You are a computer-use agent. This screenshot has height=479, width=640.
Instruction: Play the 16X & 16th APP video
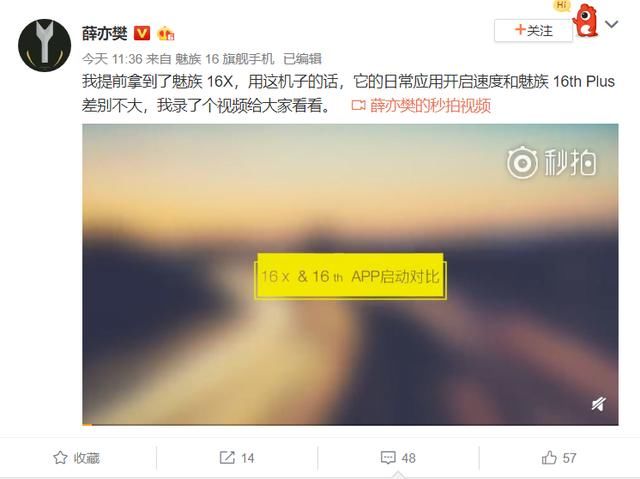point(350,274)
